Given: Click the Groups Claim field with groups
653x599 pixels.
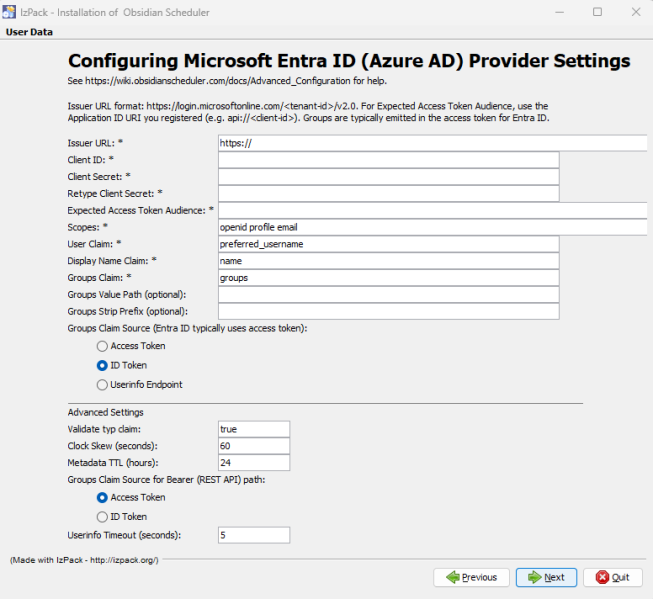Looking at the screenshot, I should click(x=389, y=278).
